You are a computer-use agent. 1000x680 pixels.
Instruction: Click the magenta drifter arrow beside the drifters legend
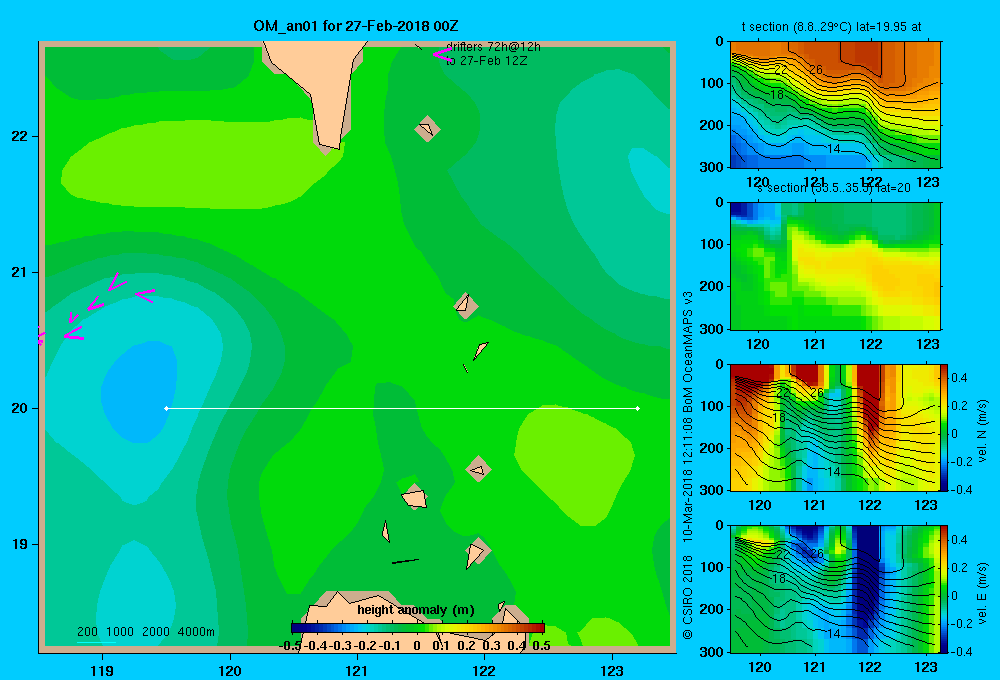pos(441,55)
